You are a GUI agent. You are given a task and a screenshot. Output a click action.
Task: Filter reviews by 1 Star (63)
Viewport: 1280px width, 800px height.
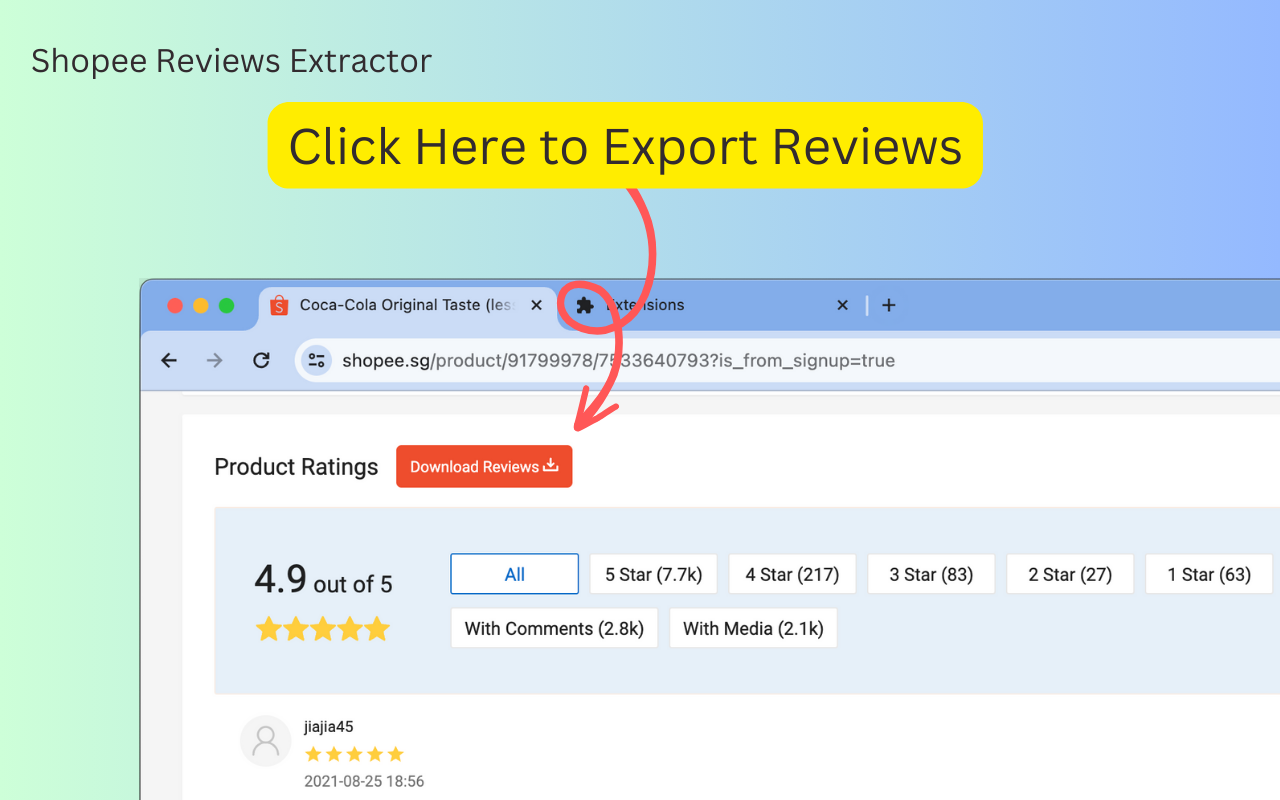coord(1209,574)
